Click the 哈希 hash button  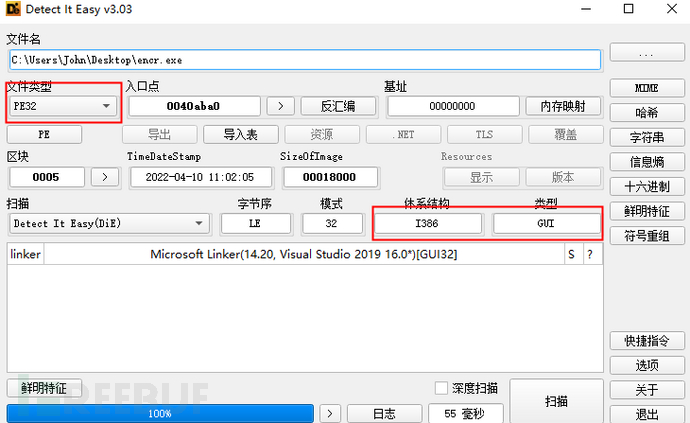tap(646, 112)
